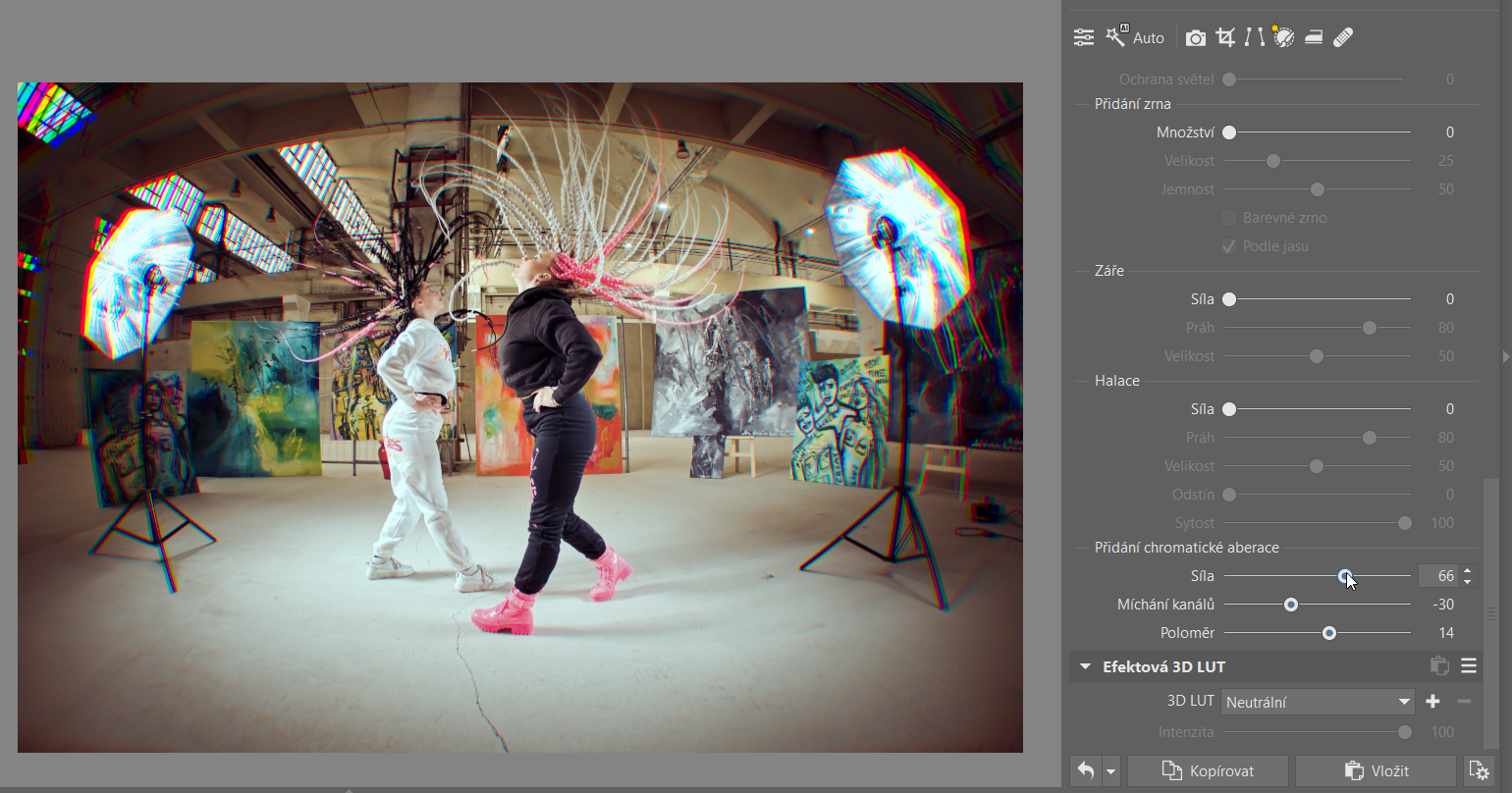Select the Crop tool
This screenshot has height=793, width=1512.
1225,37
